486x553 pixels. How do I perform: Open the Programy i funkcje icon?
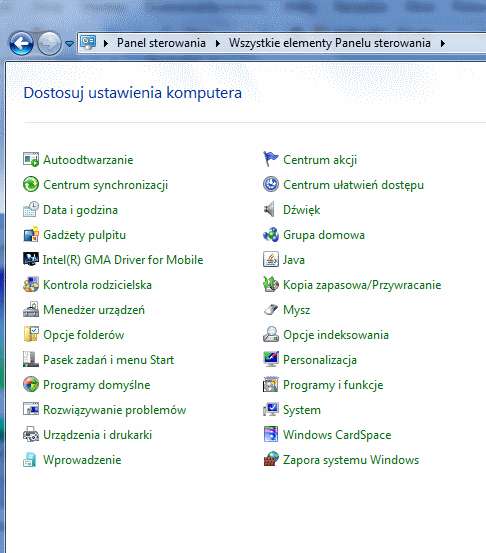271,385
